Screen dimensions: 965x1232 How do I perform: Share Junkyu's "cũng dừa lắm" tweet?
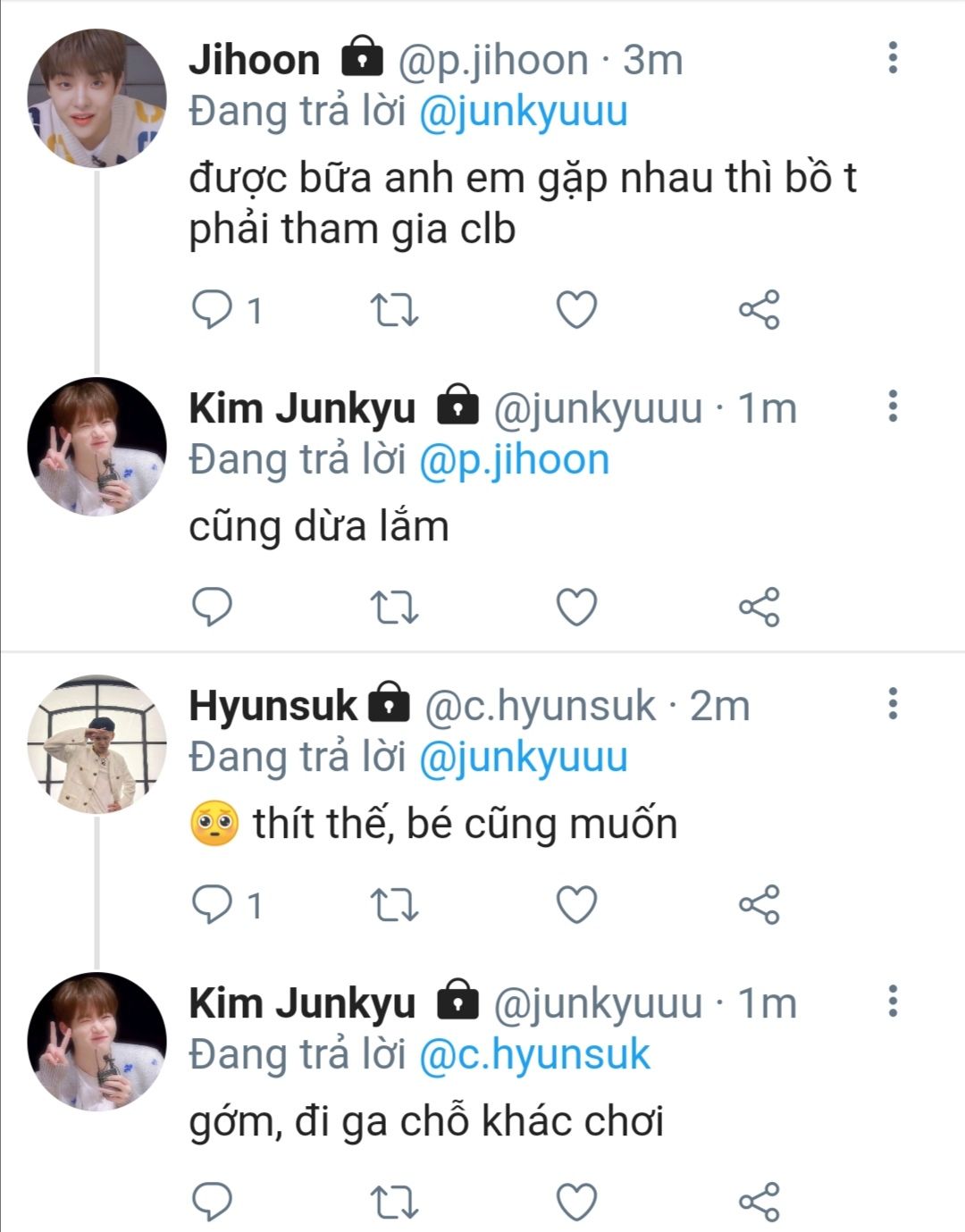pyautogui.click(x=759, y=608)
